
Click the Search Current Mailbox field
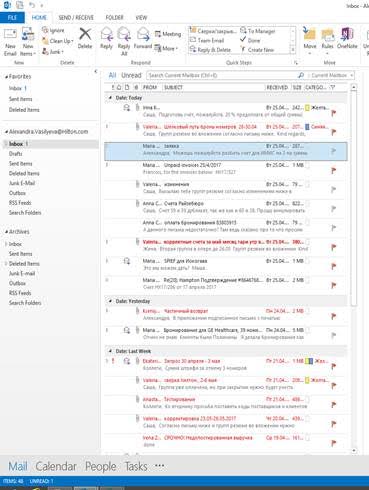pos(222,75)
